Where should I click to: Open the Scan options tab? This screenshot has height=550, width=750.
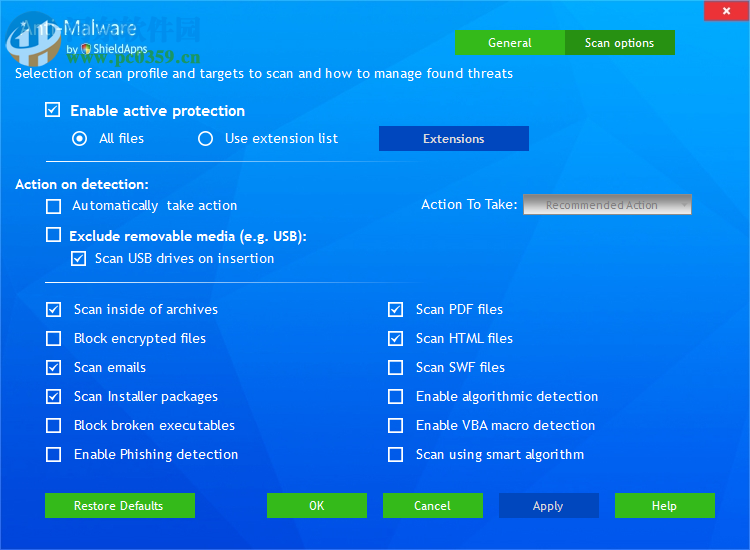[x=620, y=43]
